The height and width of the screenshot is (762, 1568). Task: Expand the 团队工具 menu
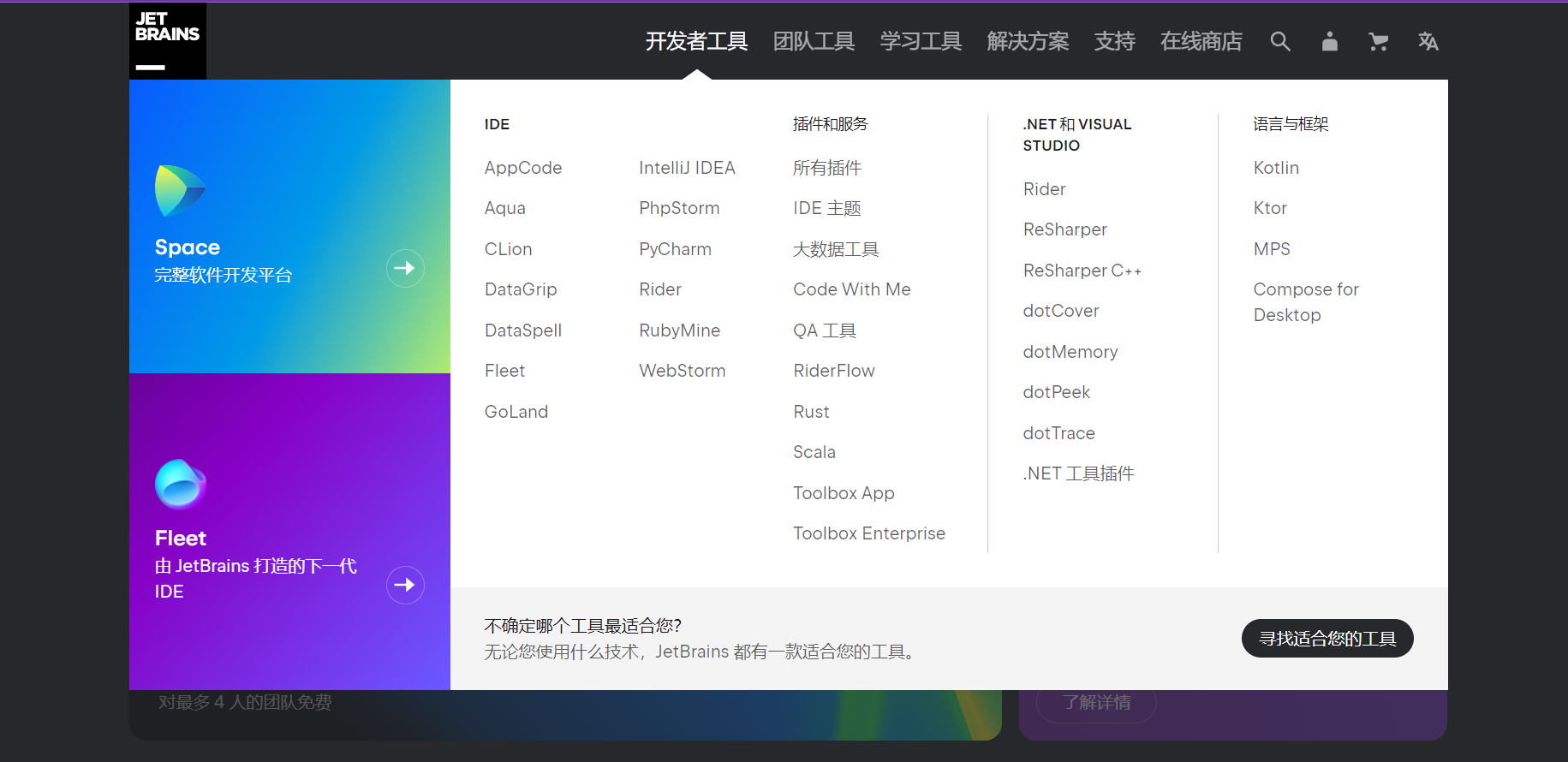pyautogui.click(x=814, y=41)
